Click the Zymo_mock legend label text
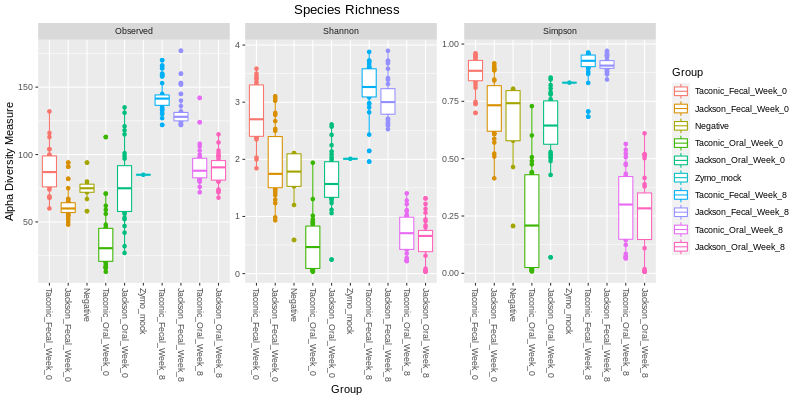Image resolution: width=800 pixels, height=400 pixels. pyautogui.click(x=710, y=179)
